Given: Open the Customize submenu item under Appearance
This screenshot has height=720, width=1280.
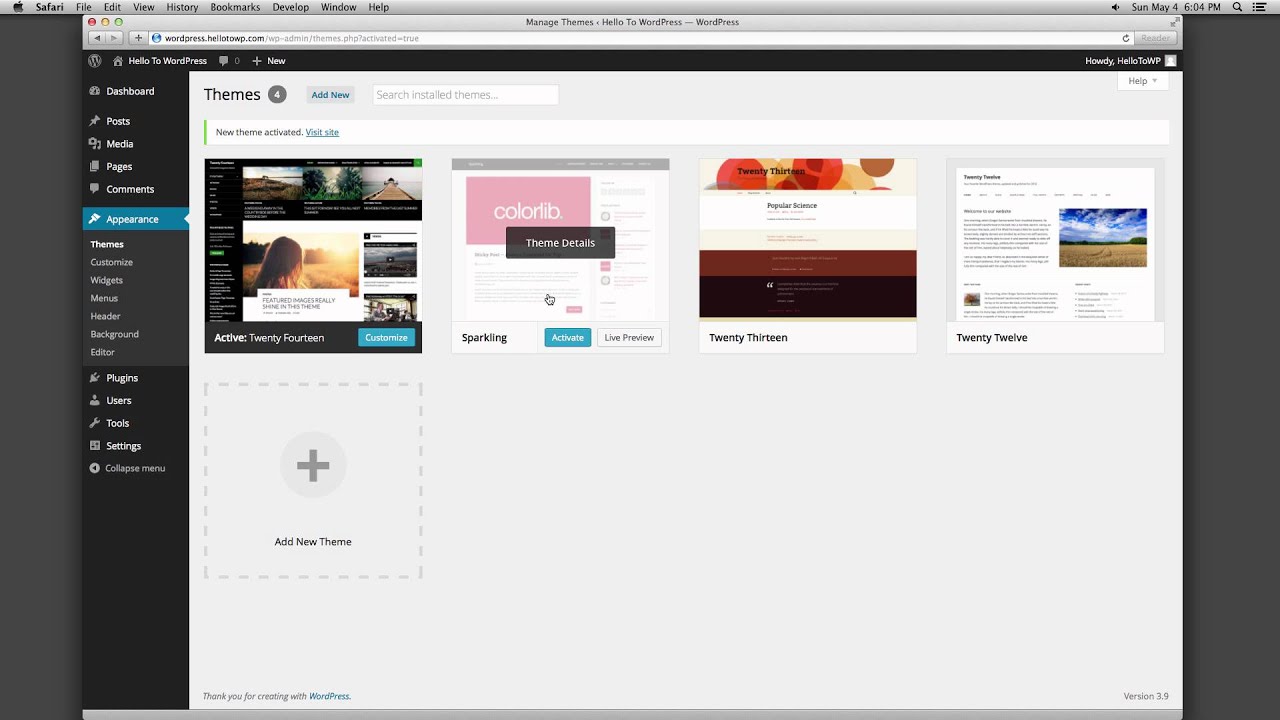Looking at the screenshot, I should coord(111,262).
